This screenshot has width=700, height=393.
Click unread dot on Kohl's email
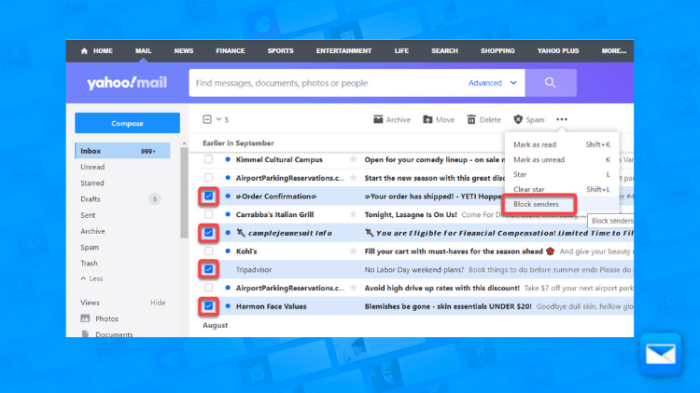click(228, 251)
